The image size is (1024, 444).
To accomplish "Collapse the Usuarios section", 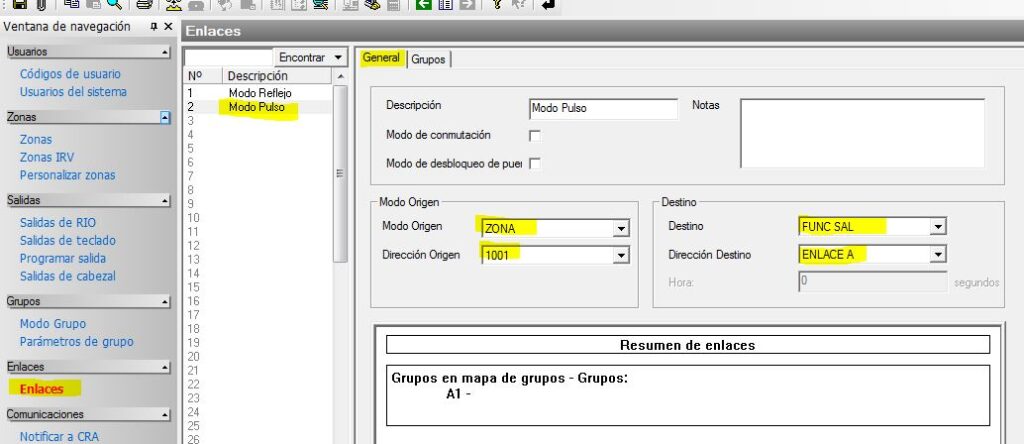I will tap(165, 52).
